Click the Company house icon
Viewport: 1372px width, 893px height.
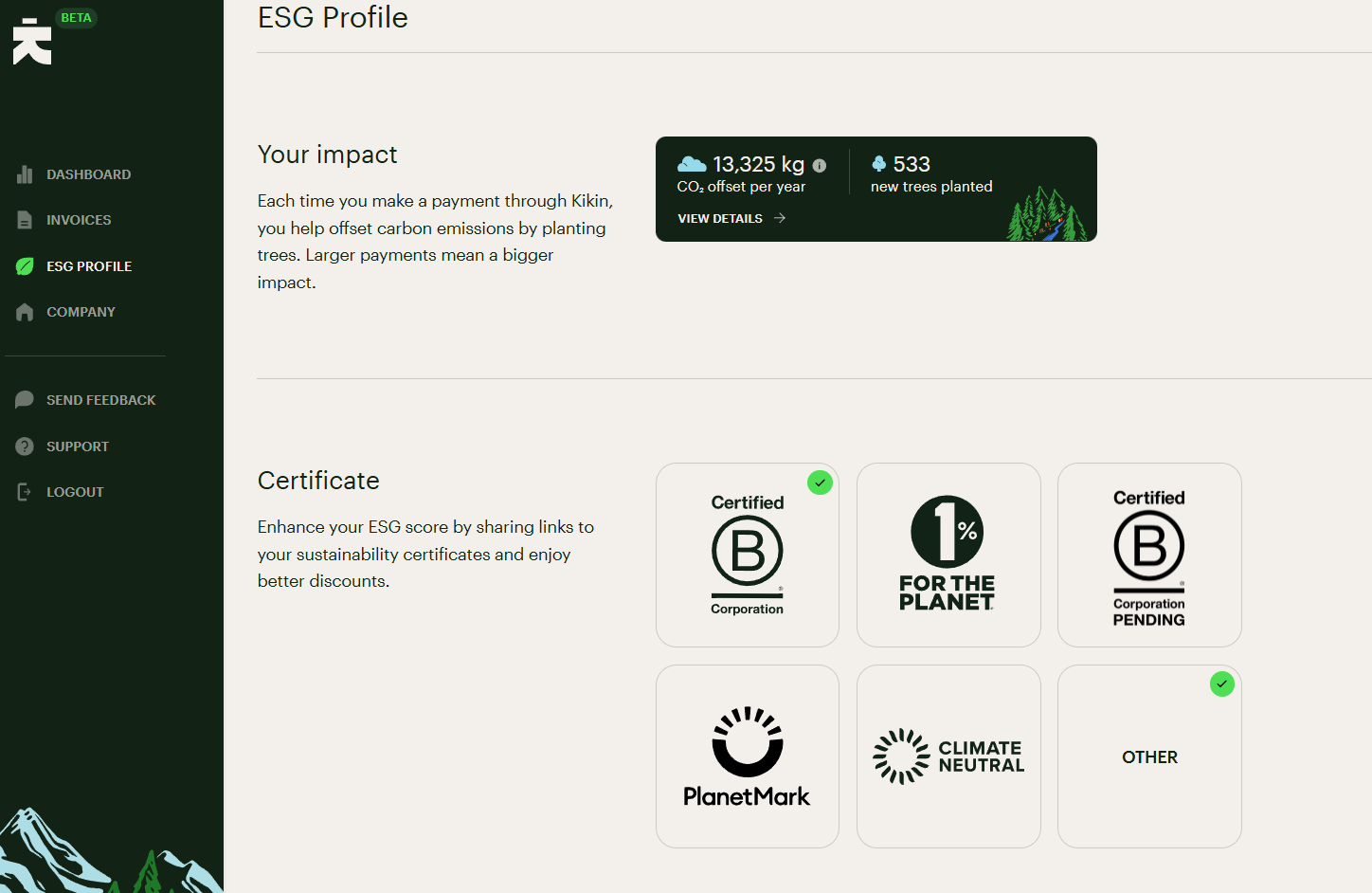click(25, 312)
